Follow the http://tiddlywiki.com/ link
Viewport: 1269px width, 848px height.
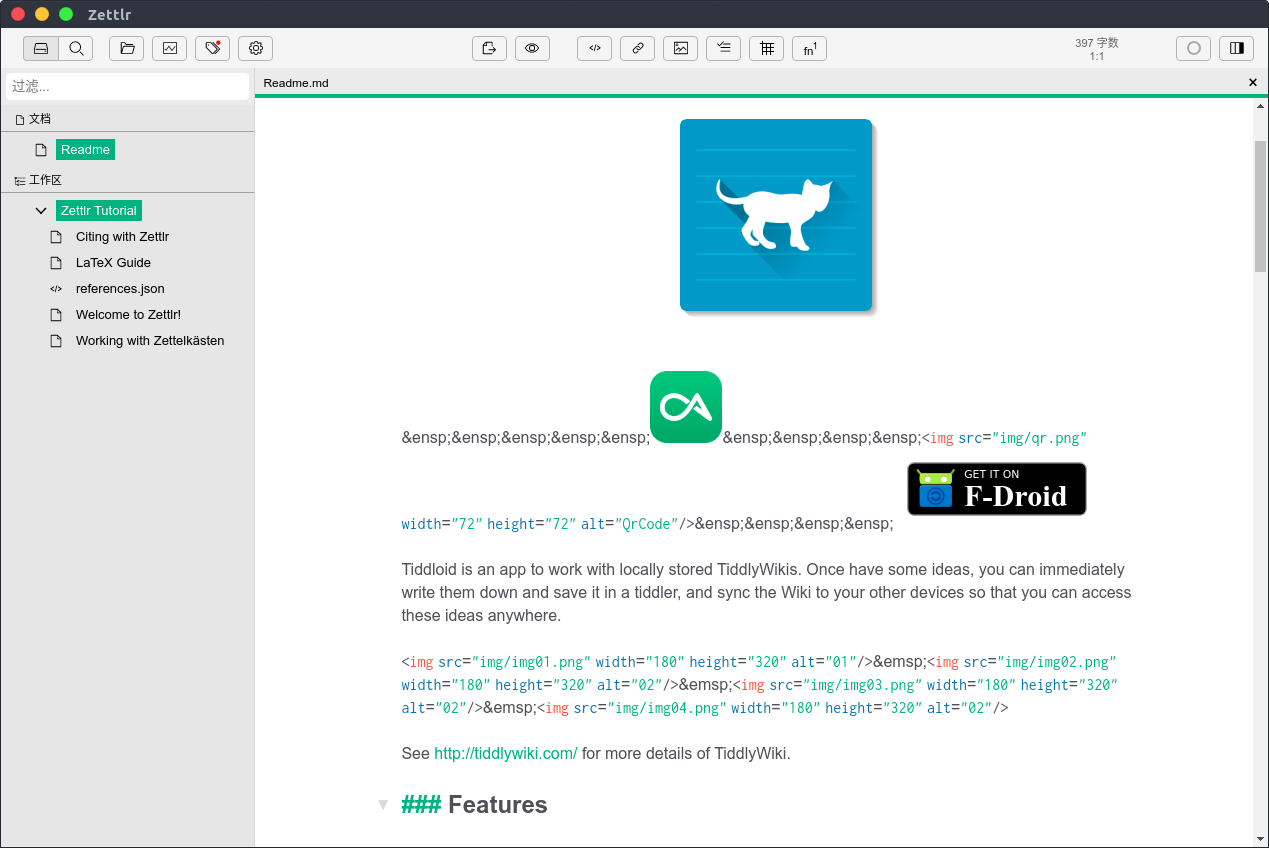coord(506,753)
